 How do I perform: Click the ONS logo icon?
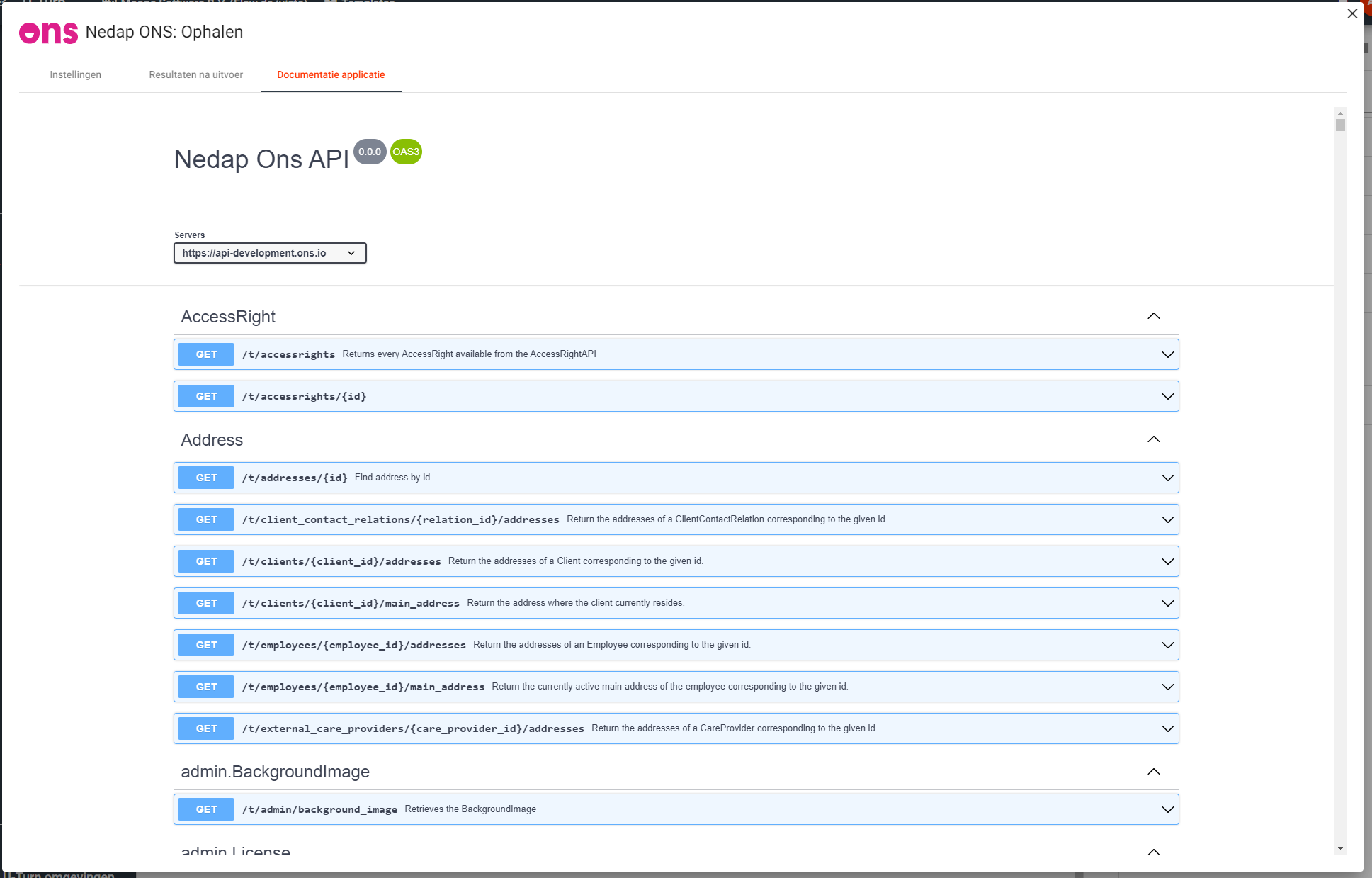[48, 33]
